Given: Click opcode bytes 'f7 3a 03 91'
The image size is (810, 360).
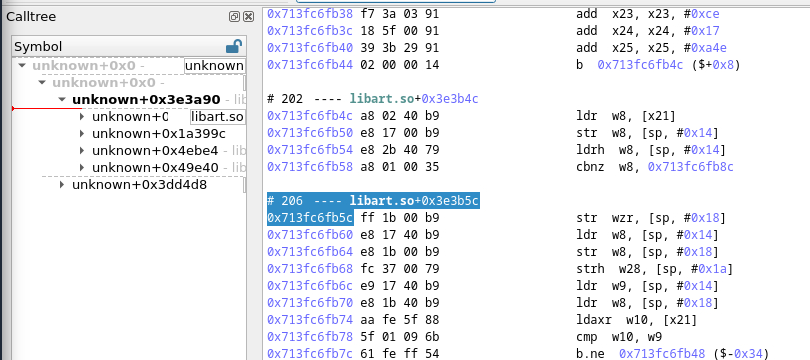Looking at the screenshot, I should (x=399, y=14).
